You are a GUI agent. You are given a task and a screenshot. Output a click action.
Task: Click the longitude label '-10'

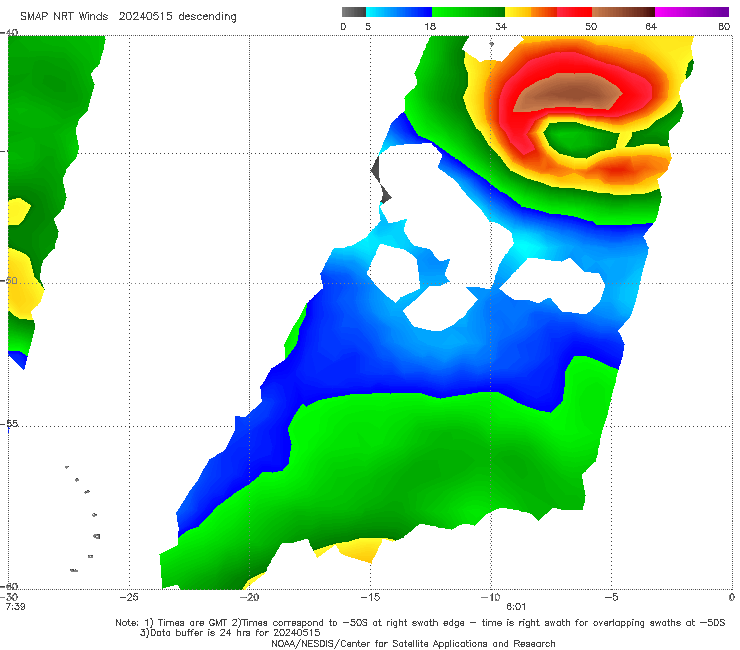(490, 597)
